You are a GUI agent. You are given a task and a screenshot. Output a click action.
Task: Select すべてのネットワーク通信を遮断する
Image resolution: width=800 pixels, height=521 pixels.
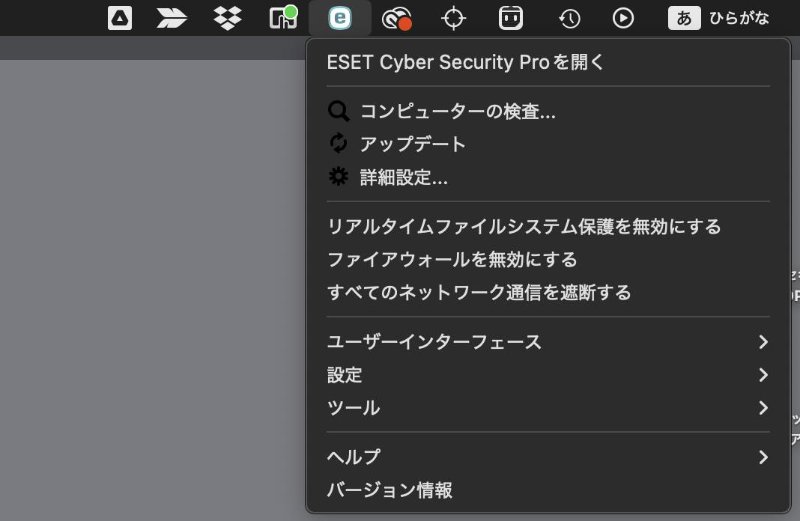pos(479,293)
